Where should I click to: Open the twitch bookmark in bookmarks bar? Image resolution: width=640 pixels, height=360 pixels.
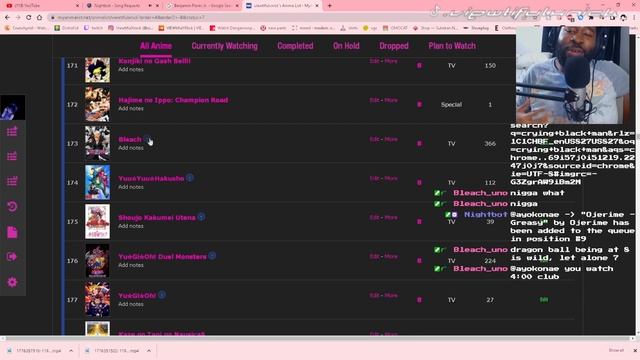point(93,28)
